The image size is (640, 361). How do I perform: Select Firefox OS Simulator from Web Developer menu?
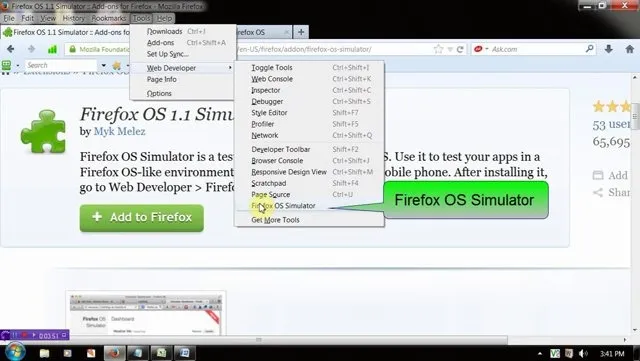coord(283,206)
